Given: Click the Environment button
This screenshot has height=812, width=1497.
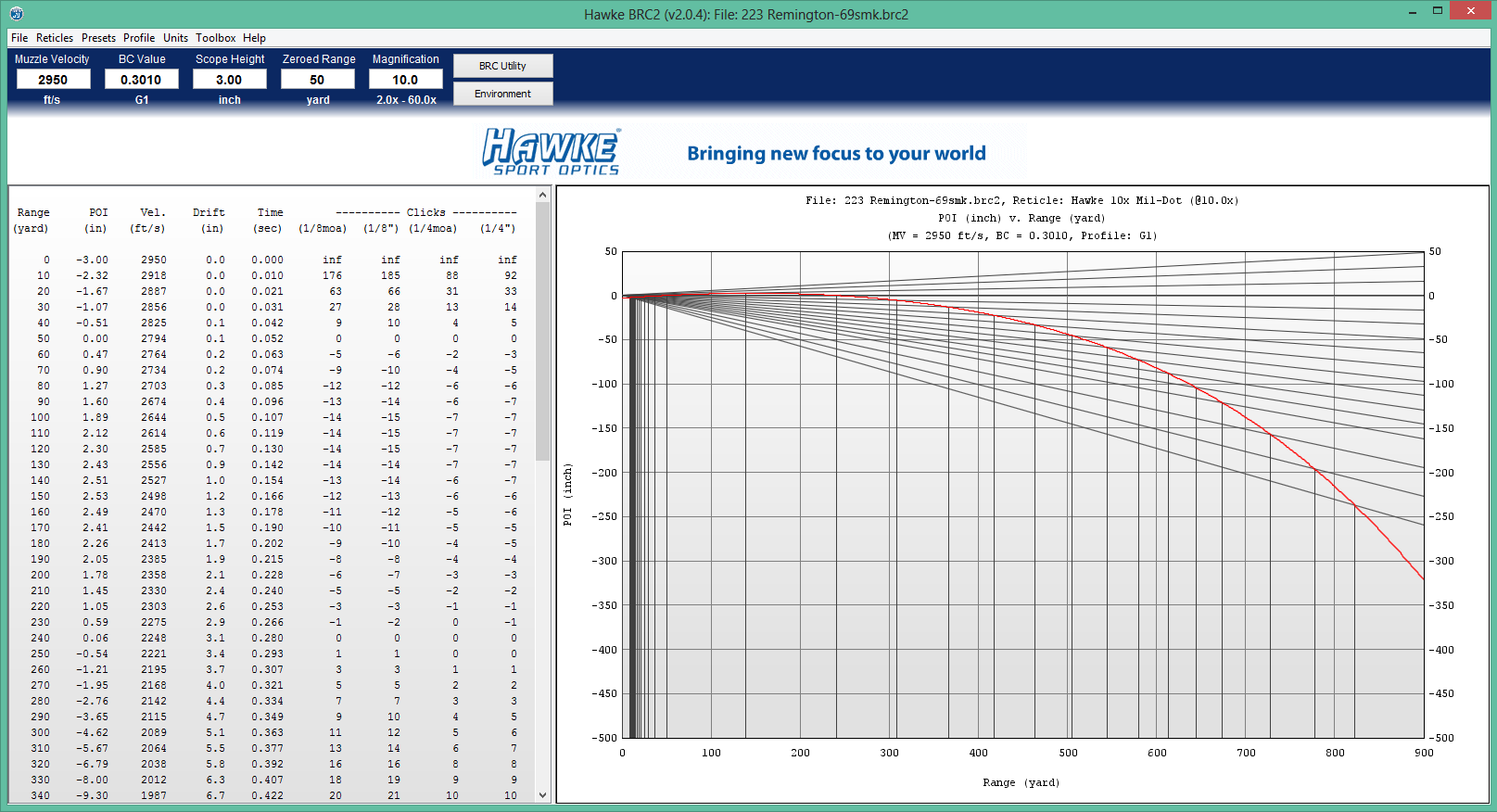Looking at the screenshot, I should point(503,94).
